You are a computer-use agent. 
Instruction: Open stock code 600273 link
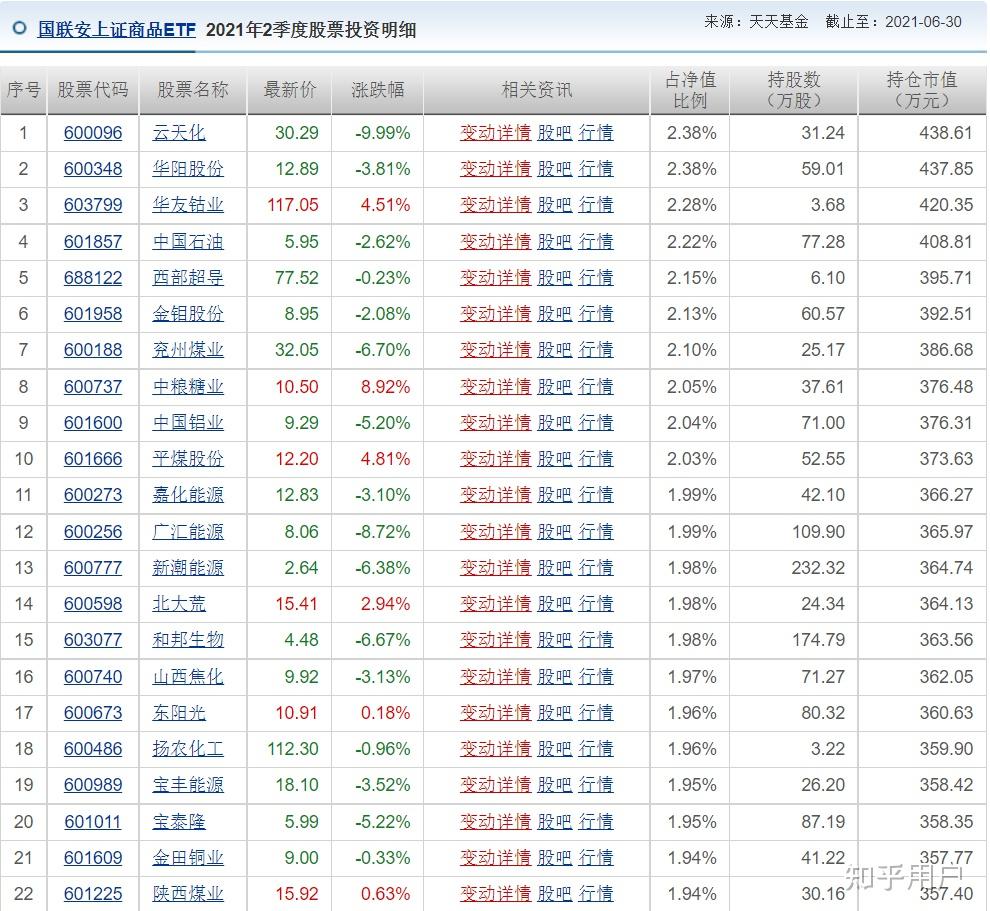click(x=93, y=494)
